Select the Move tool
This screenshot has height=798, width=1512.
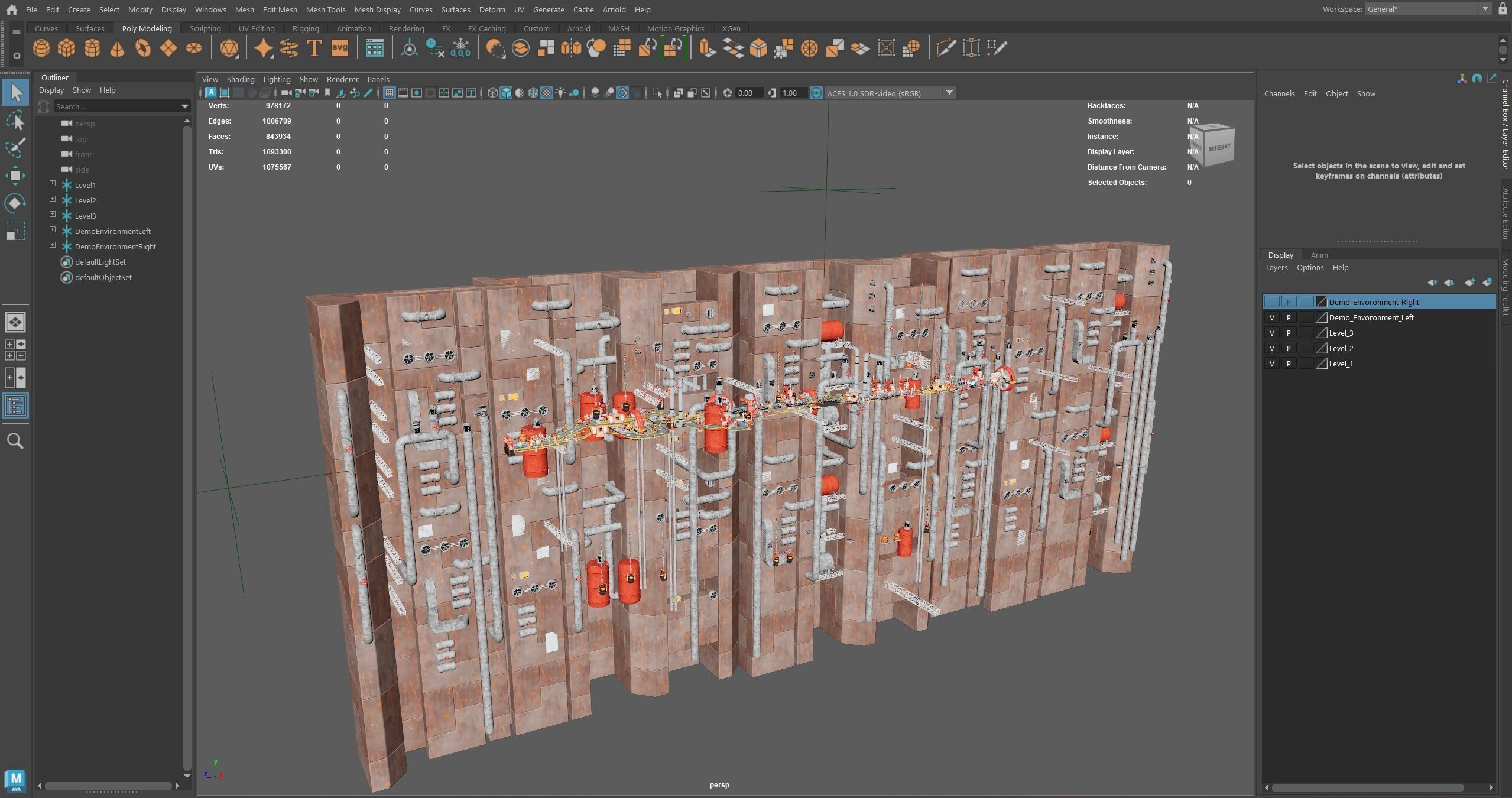[x=15, y=176]
